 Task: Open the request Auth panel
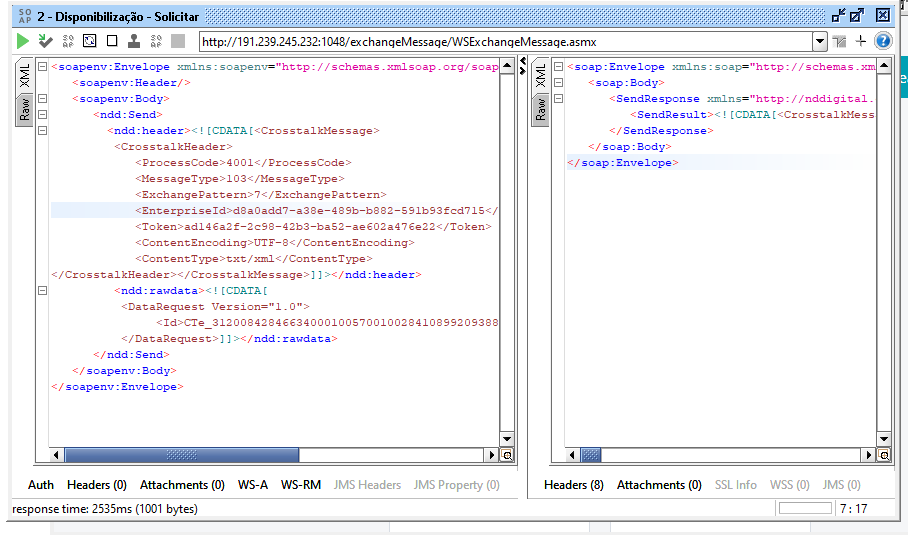point(41,485)
